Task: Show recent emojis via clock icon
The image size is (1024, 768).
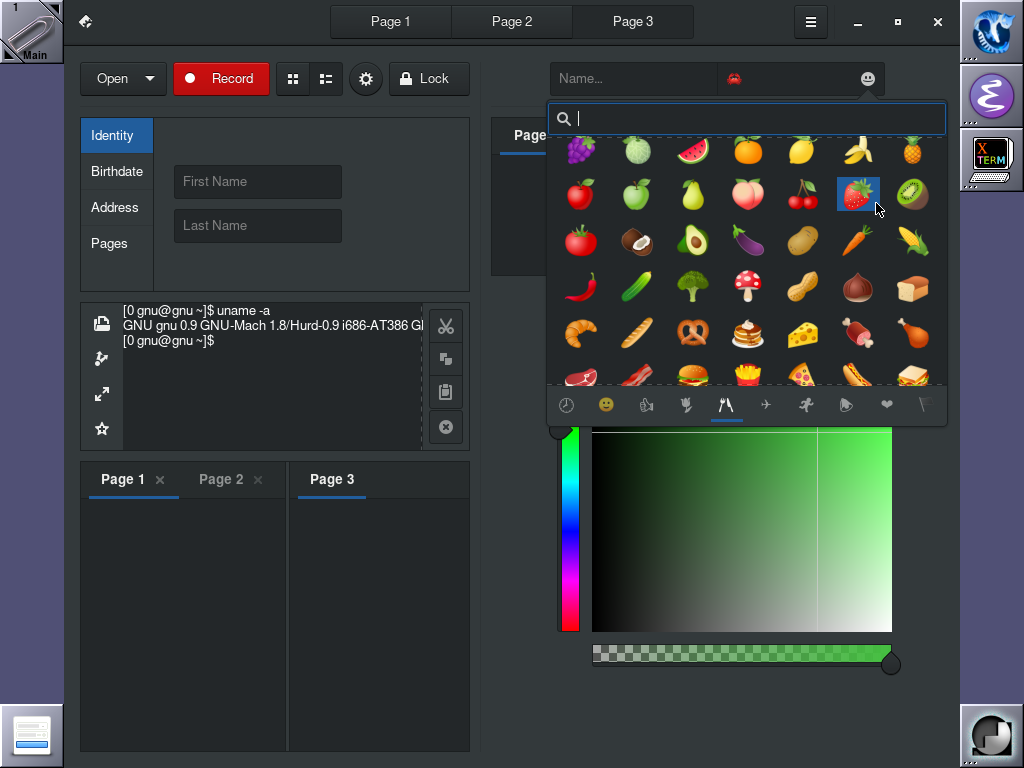Action: (x=566, y=406)
